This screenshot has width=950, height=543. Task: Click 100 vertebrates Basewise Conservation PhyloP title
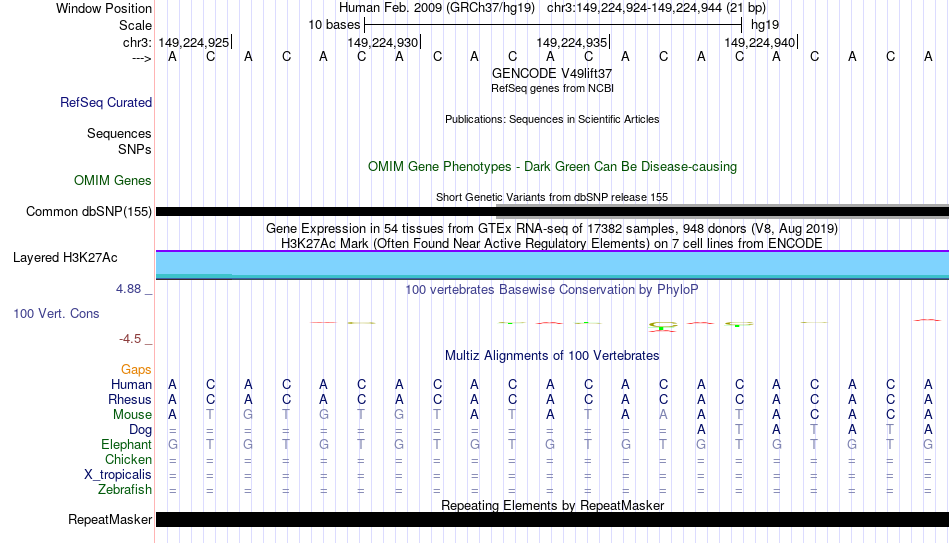click(552, 290)
